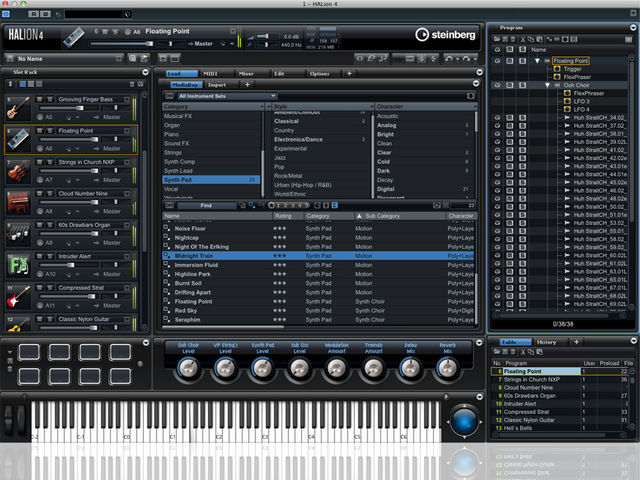Screen dimensions: 640x480
Task: Click the Cloud Number Nine piano icon
Action: tap(18, 202)
